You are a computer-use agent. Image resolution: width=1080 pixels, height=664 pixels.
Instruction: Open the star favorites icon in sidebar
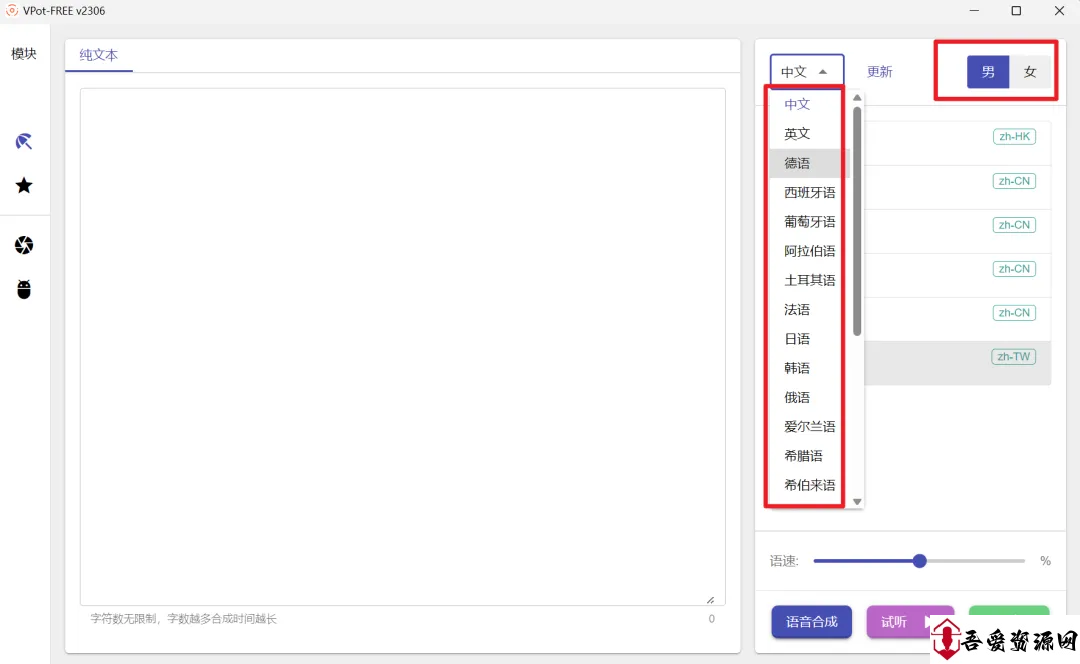click(x=24, y=185)
